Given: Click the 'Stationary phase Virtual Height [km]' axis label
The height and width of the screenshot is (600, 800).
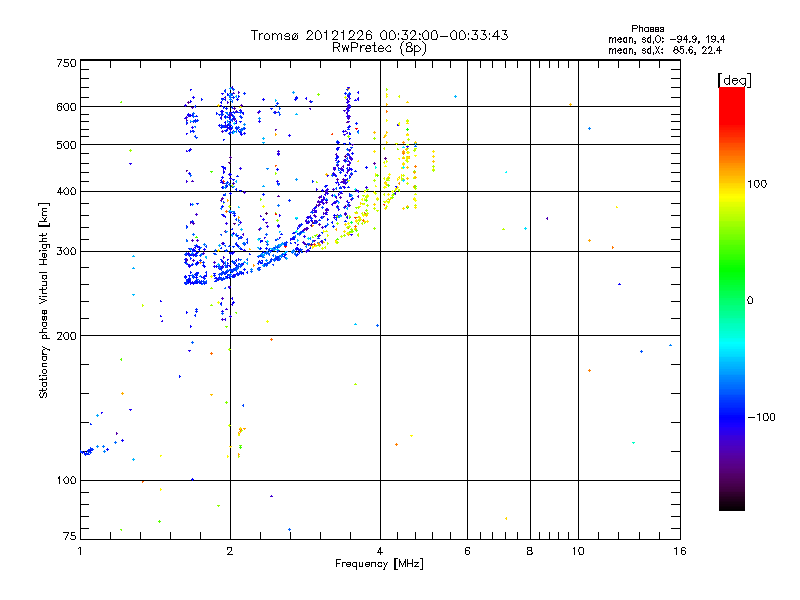Looking at the screenshot, I should click(x=44, y=300).
